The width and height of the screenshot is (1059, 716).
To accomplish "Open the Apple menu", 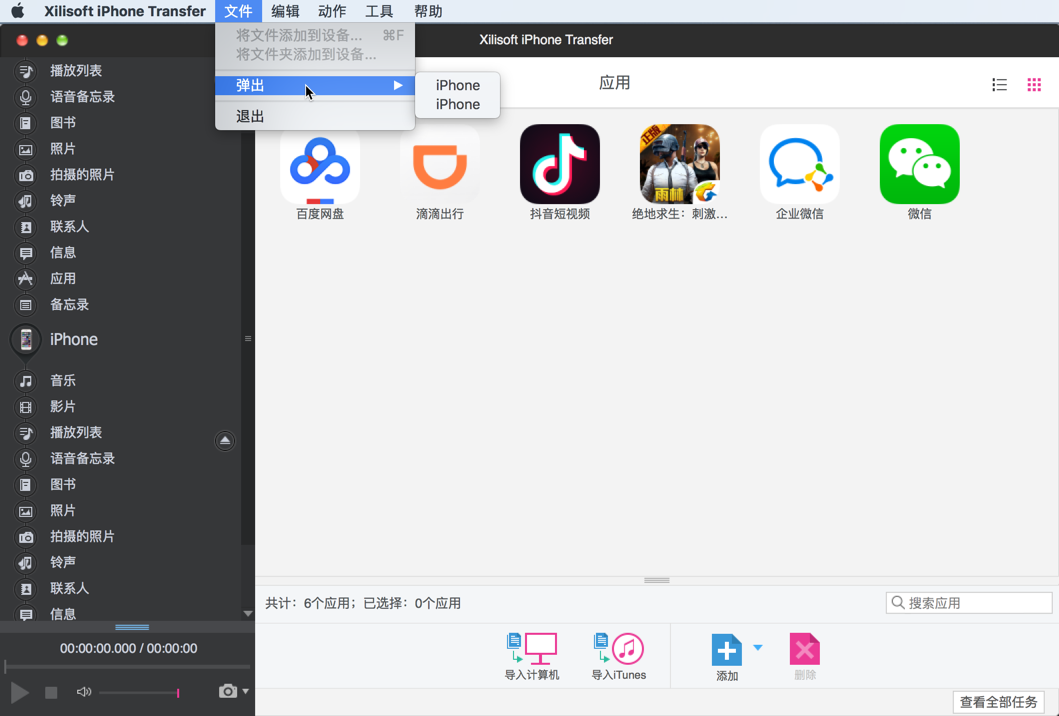I will point(18,11).
